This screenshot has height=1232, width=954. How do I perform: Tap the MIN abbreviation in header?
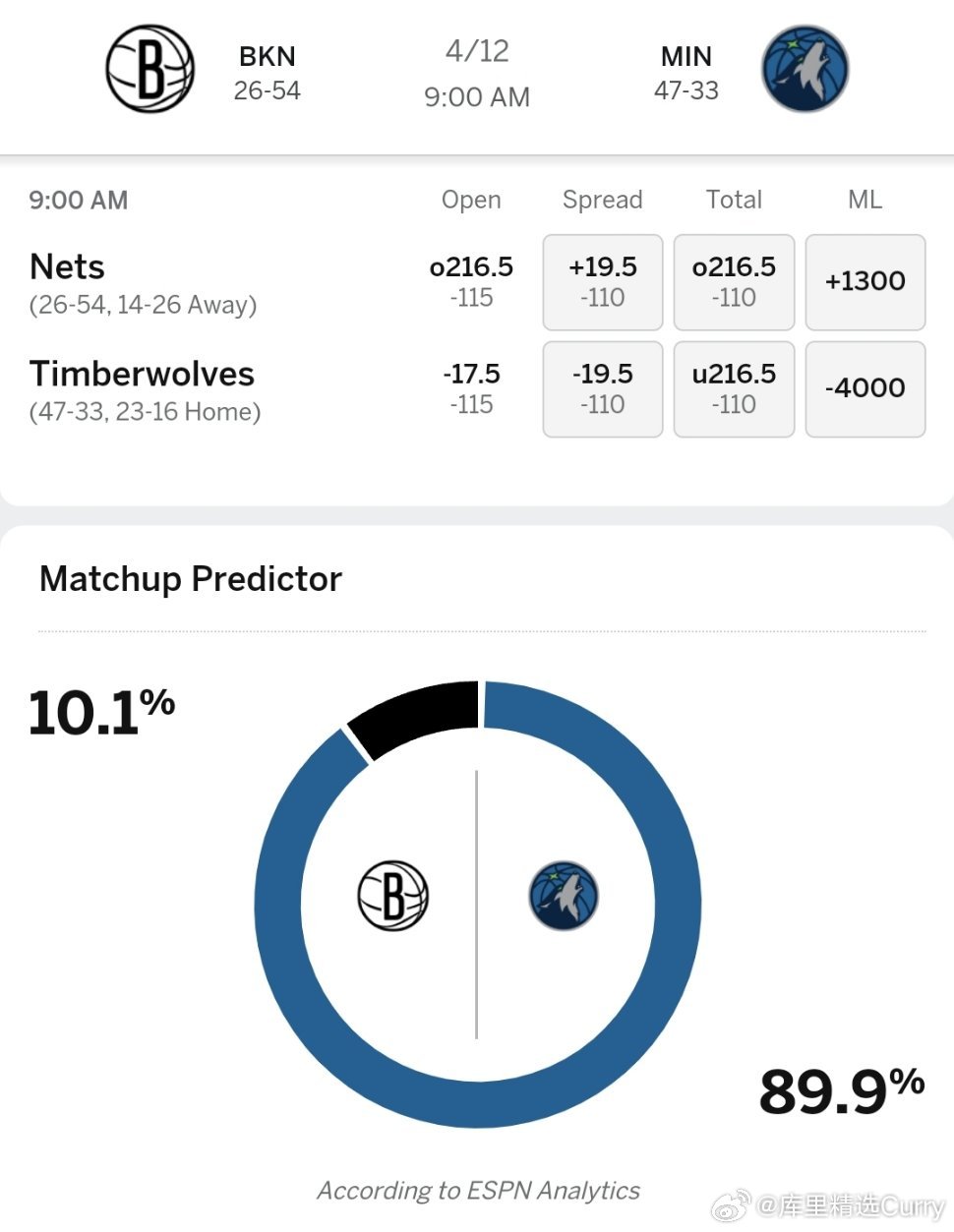(x=686, y=56)
